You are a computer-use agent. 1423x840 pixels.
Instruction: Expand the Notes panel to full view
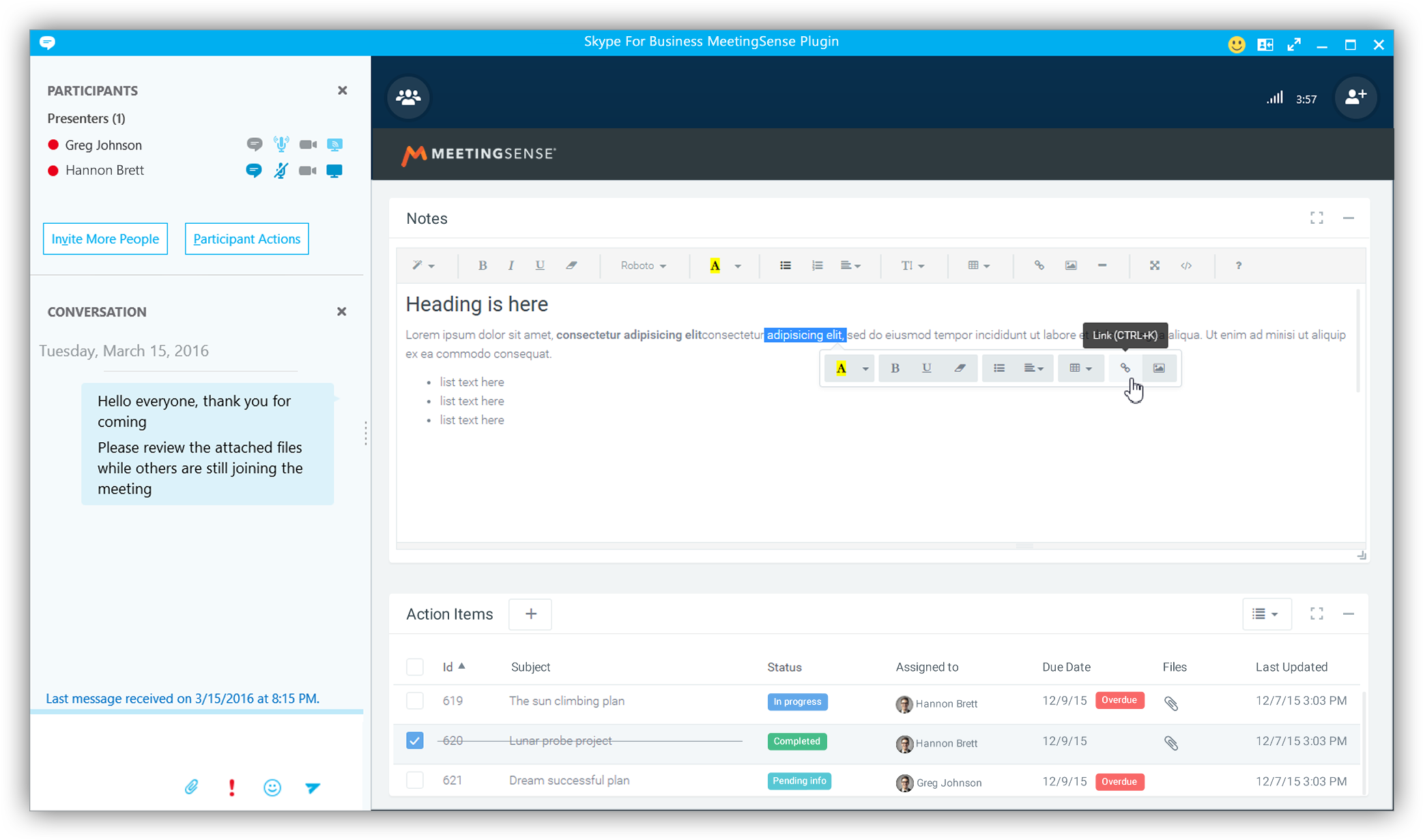click(x=1317, y=218)
